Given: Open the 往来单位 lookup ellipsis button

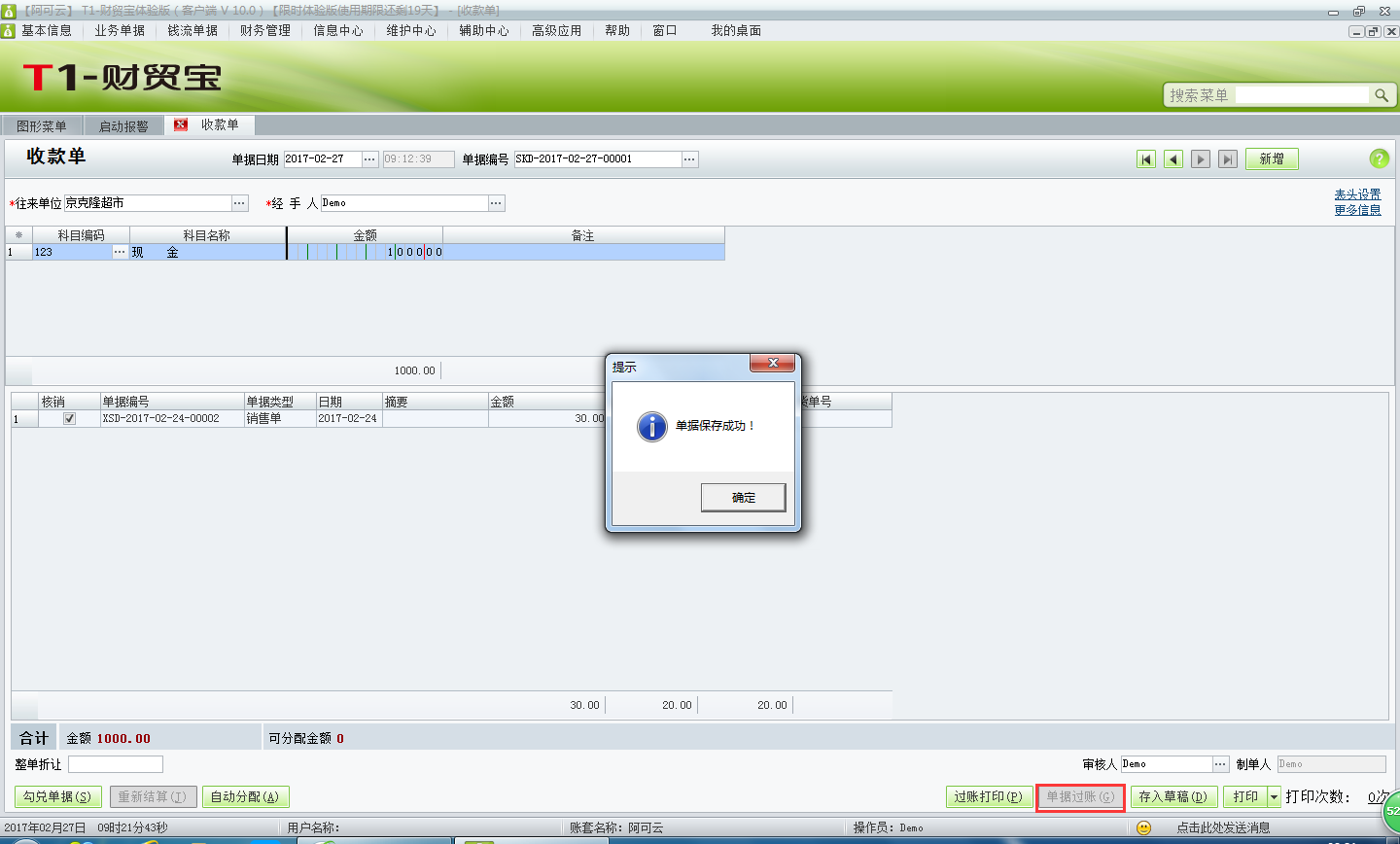Looking at the screenshot, I should 239,203.
